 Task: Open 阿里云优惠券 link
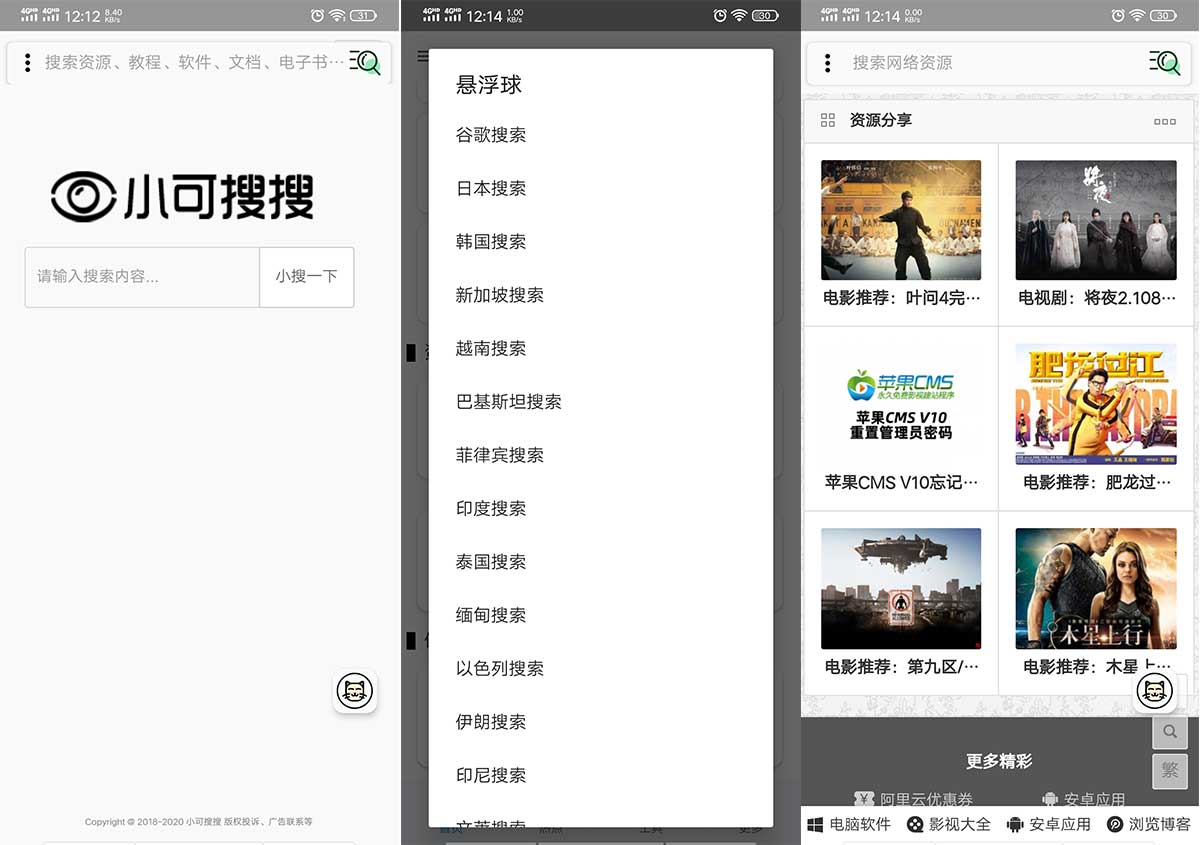click(x=913, y=799)
